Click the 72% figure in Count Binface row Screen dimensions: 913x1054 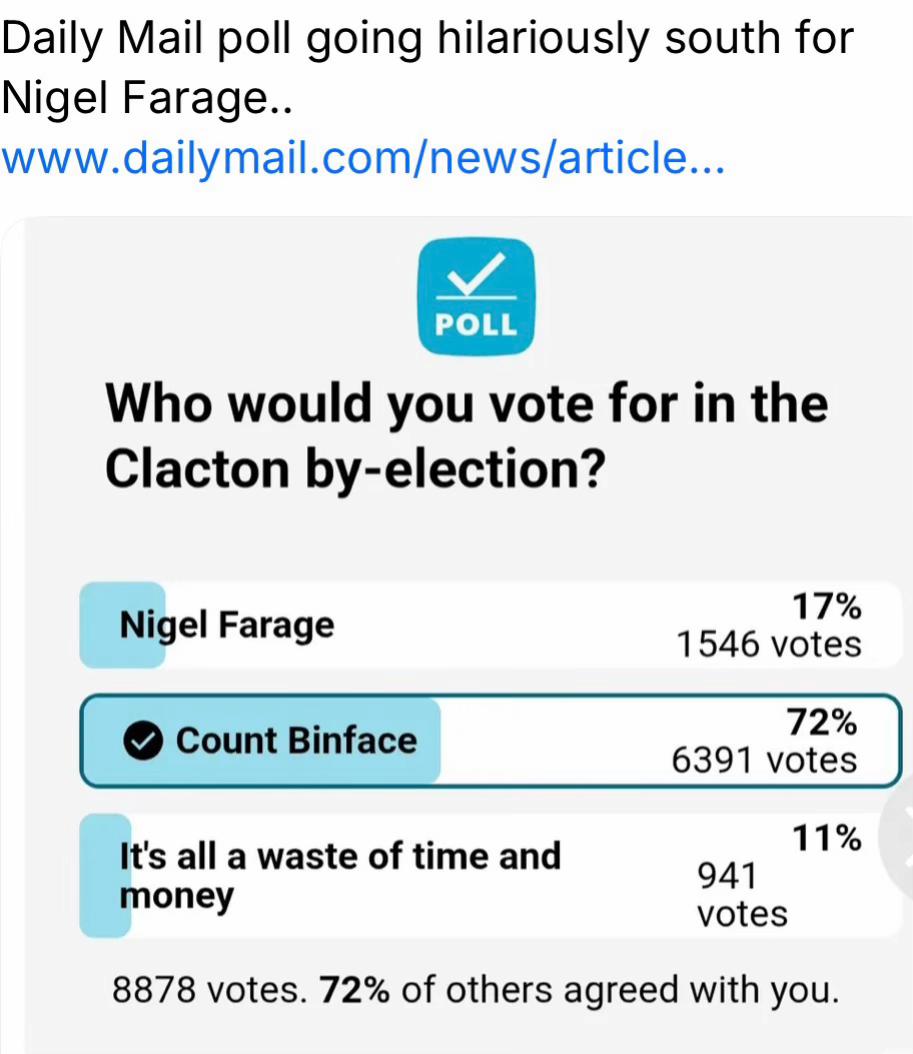click(x=822, y=722)
